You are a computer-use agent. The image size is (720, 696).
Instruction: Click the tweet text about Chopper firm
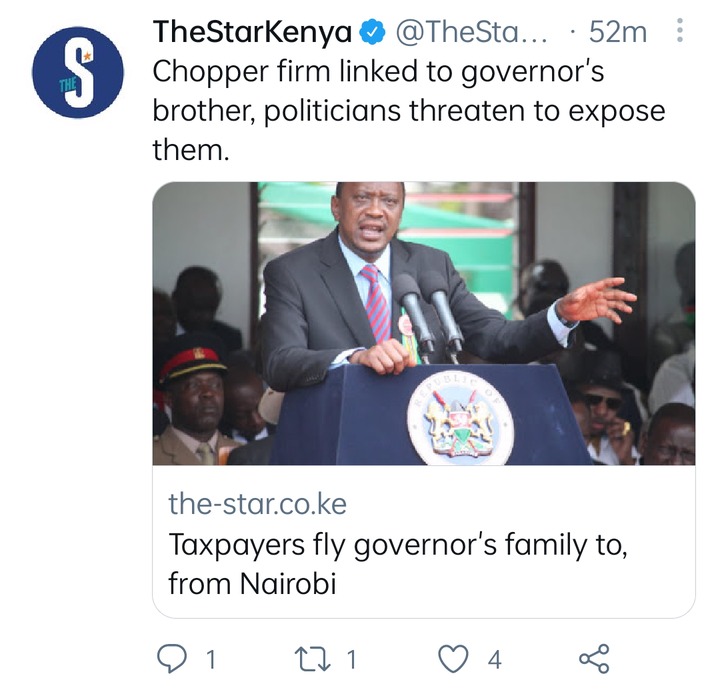point(409,111)
